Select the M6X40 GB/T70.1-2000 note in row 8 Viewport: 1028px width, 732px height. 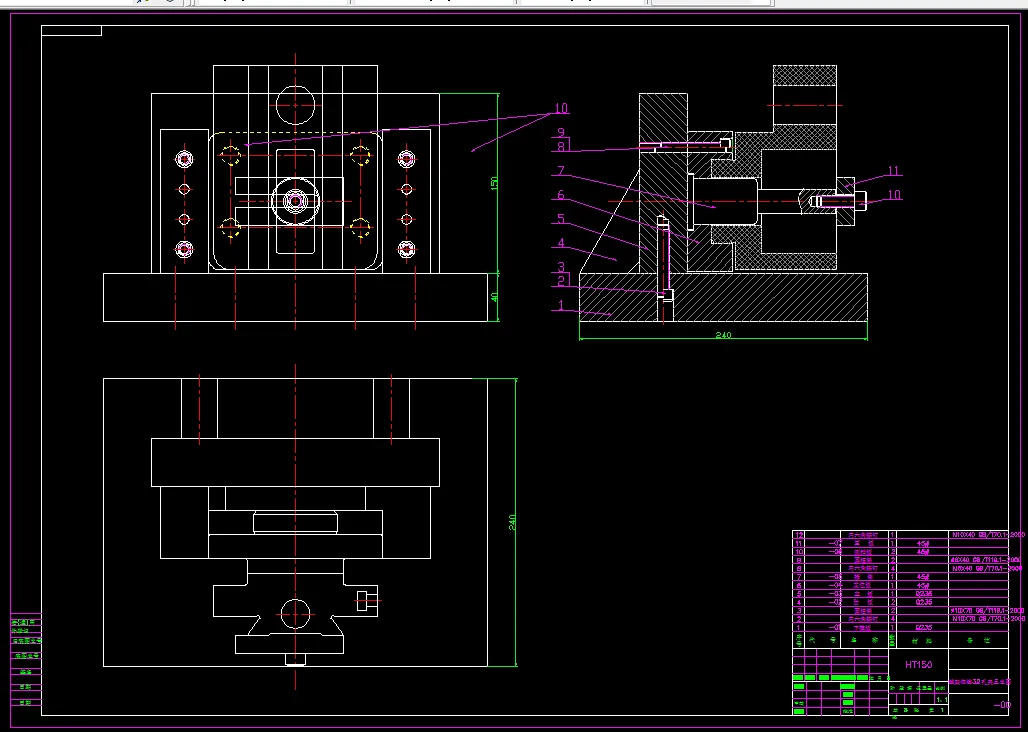pos(986,568)
